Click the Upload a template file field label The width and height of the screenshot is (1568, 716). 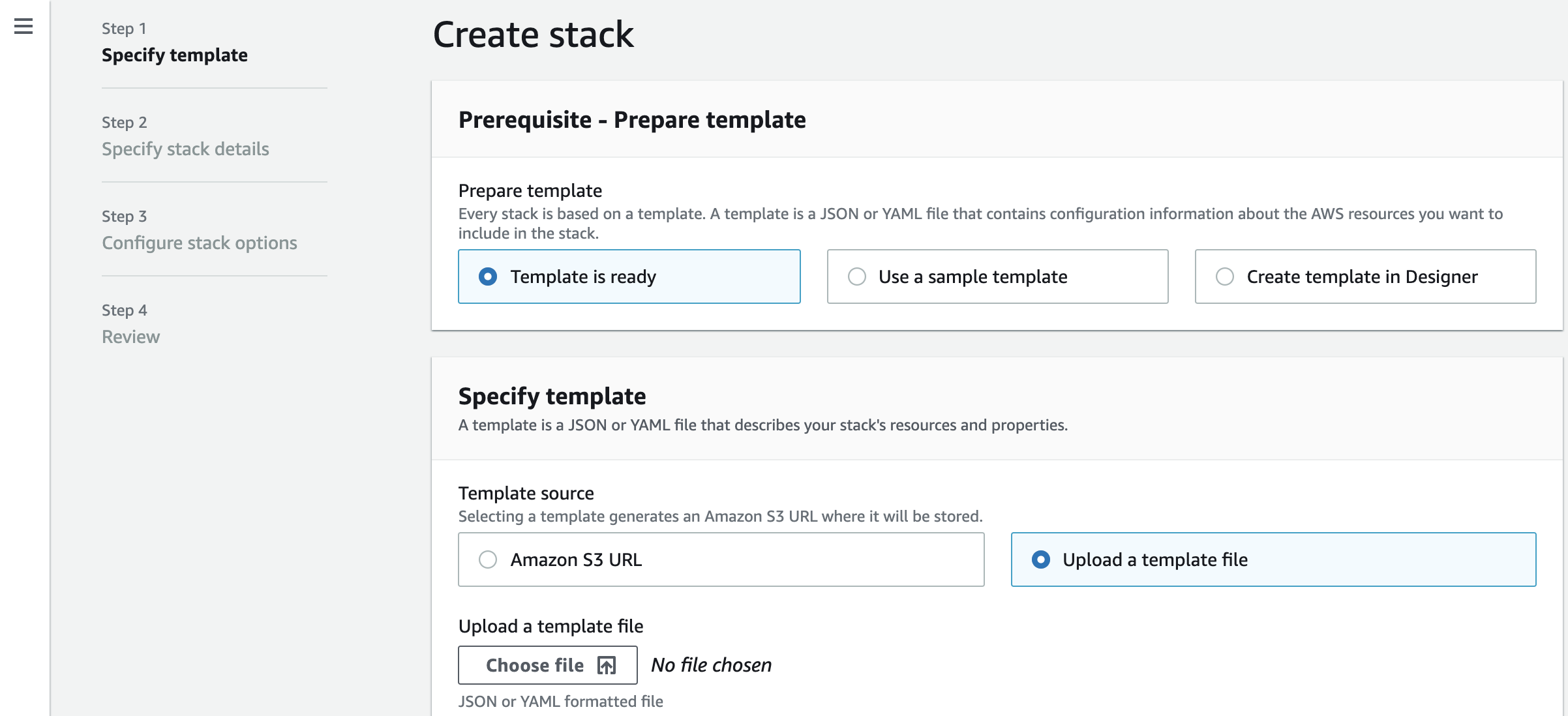pos(550,626)
